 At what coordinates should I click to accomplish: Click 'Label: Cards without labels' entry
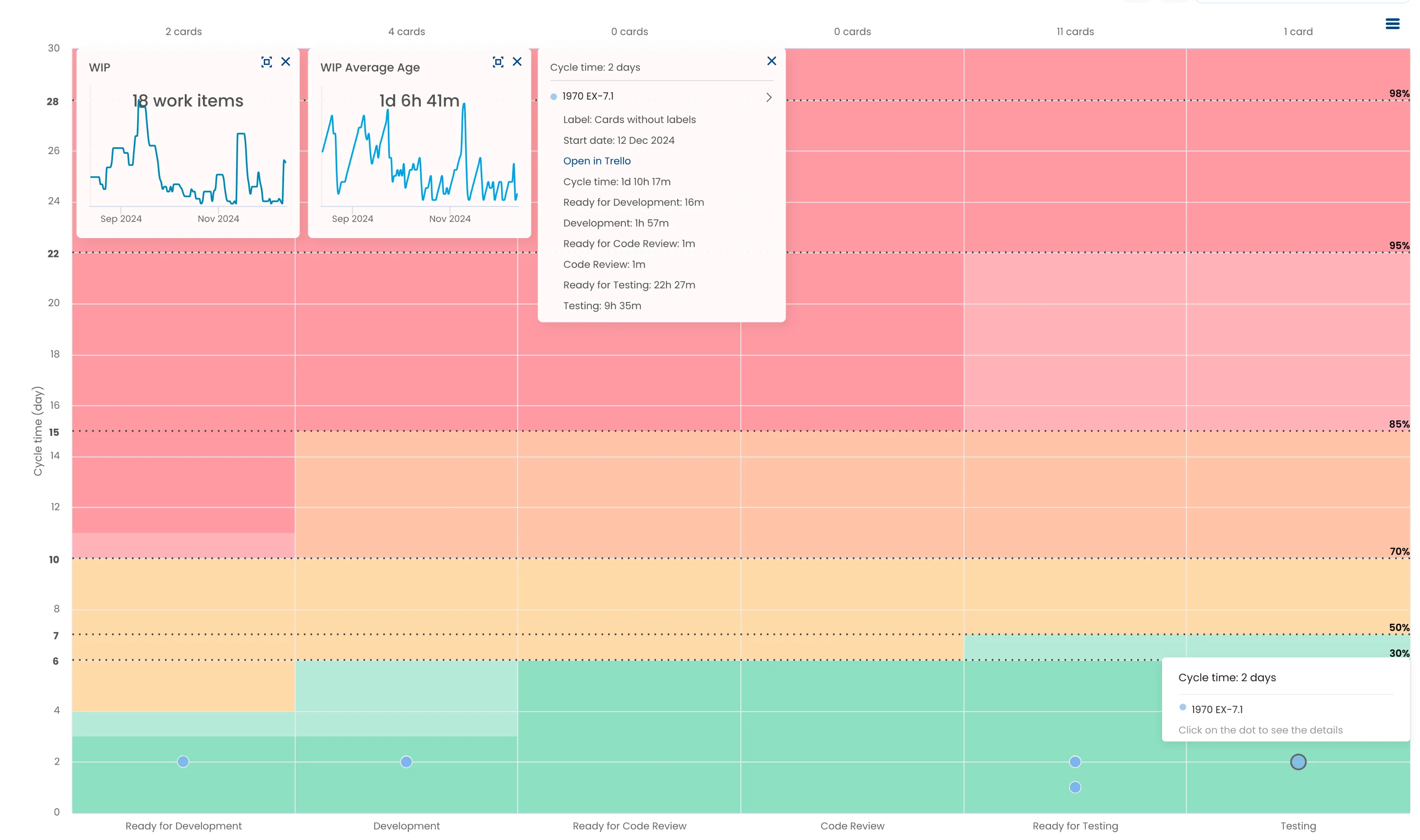[629, 119]
